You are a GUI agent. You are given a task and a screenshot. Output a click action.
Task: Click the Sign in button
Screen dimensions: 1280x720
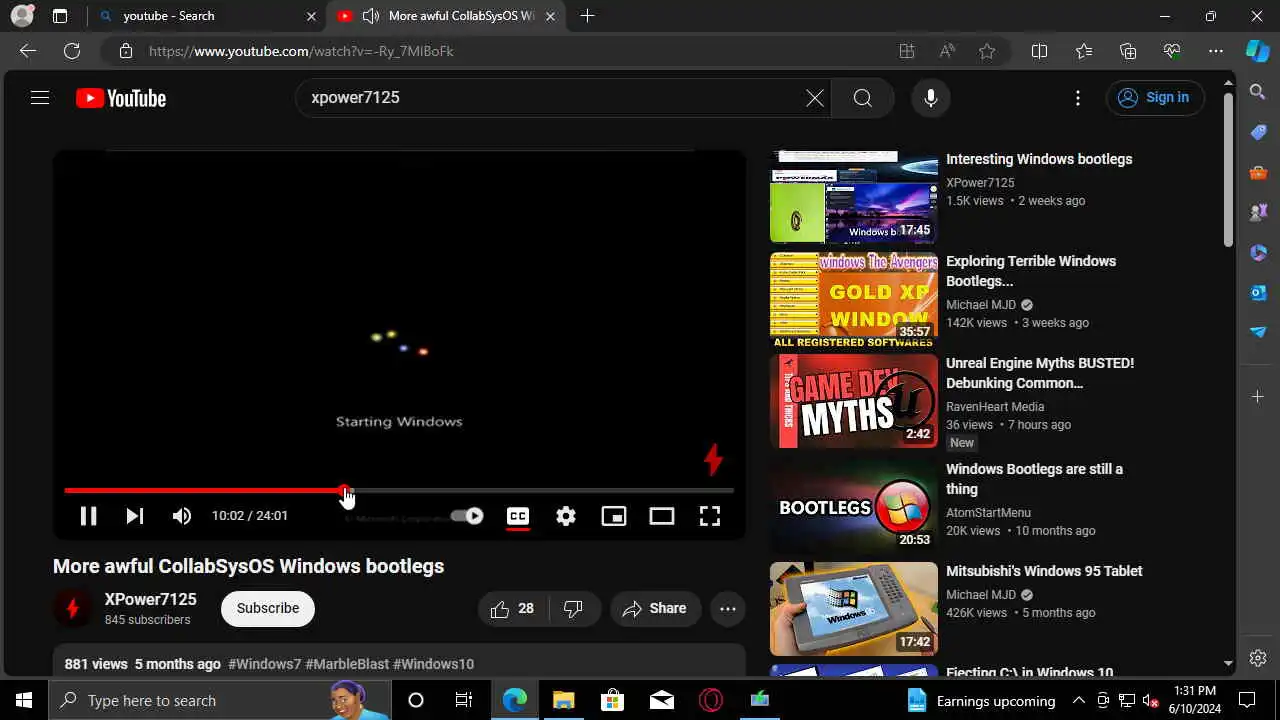pyautogui.click(x=1155, y=98)
